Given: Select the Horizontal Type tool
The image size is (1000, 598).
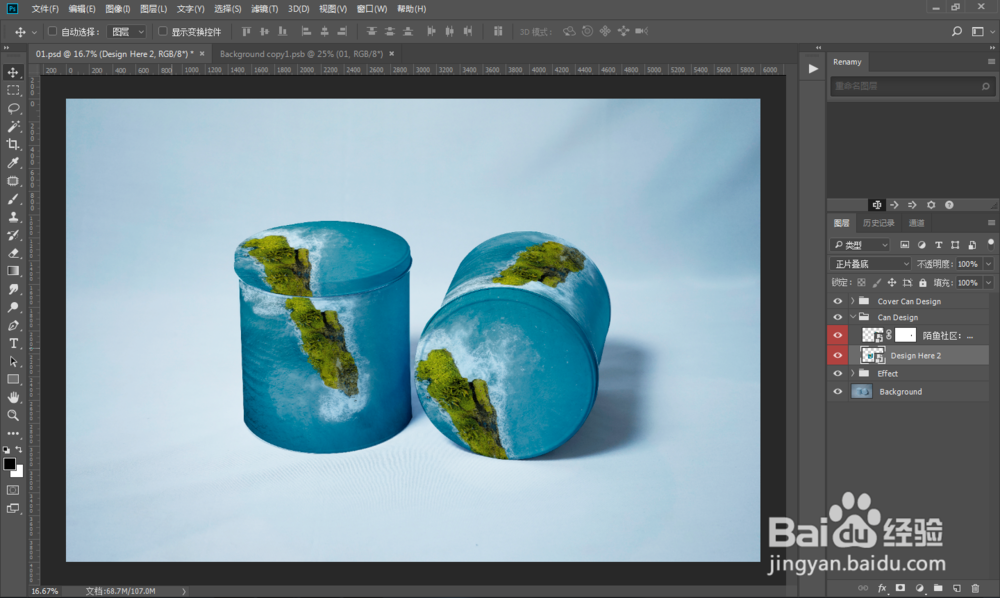Looking at the screenshot, I should (x=13, y=343).
